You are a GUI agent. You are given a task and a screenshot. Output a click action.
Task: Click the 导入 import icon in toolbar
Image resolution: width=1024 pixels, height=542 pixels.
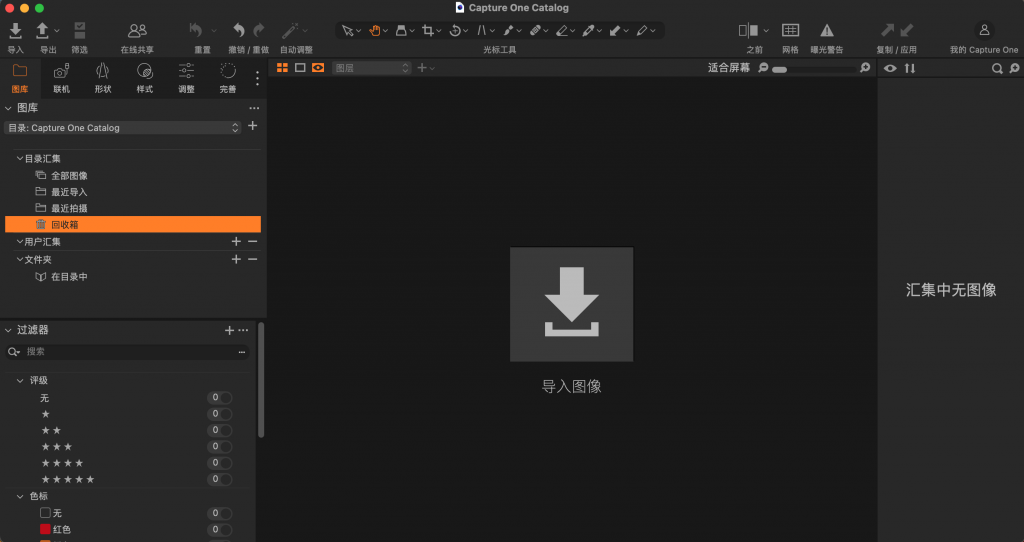[15, 30]
